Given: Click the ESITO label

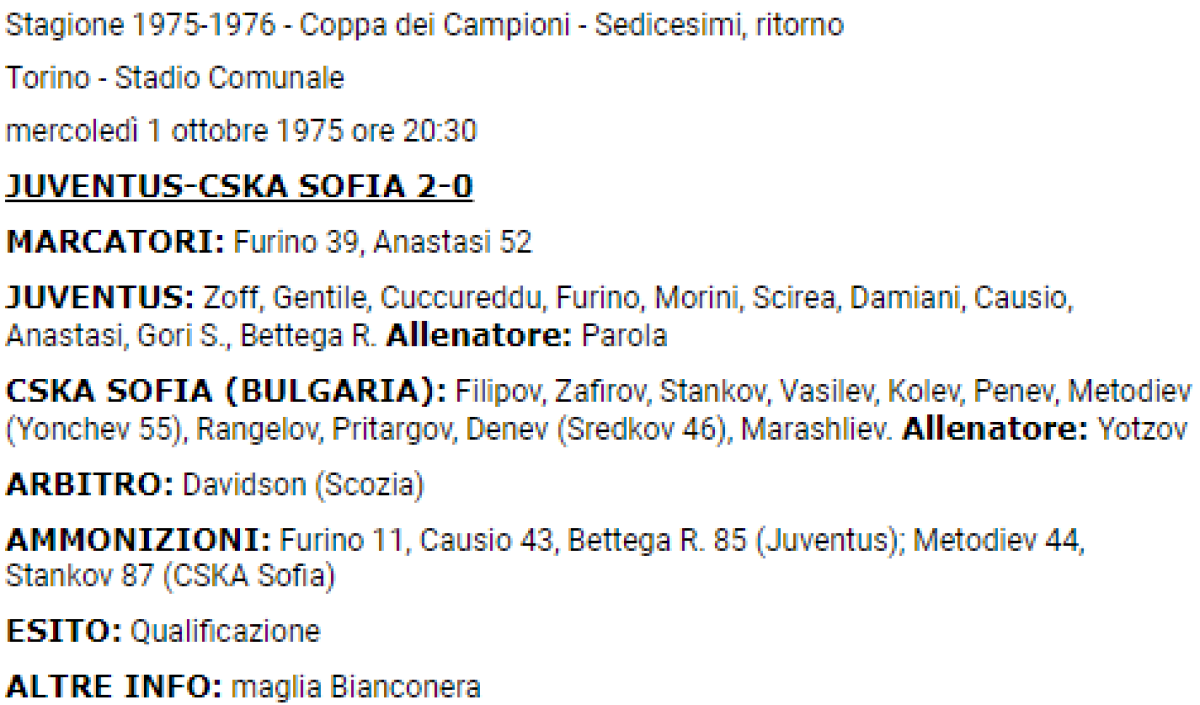Looking at the screenshot, I should [x=63, y=632].
